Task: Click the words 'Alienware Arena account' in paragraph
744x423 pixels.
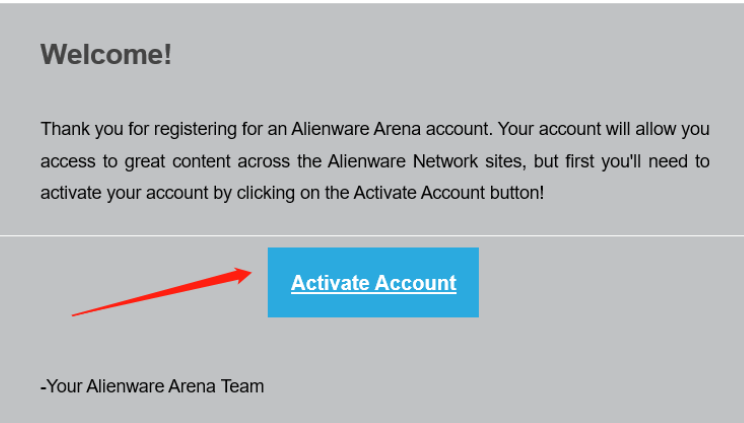Action: pyautogui.click(x=390, y=129)
